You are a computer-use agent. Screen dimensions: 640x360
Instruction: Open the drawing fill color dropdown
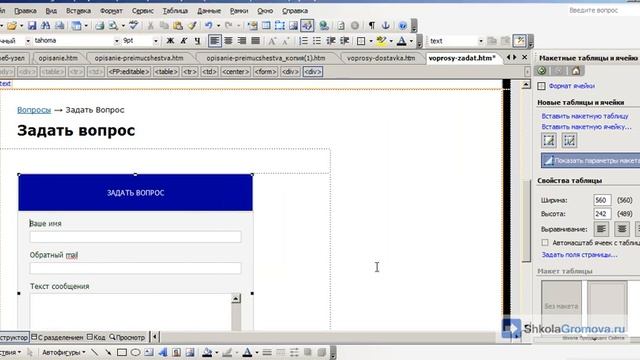pyautogui.click(x=216, y=352)
